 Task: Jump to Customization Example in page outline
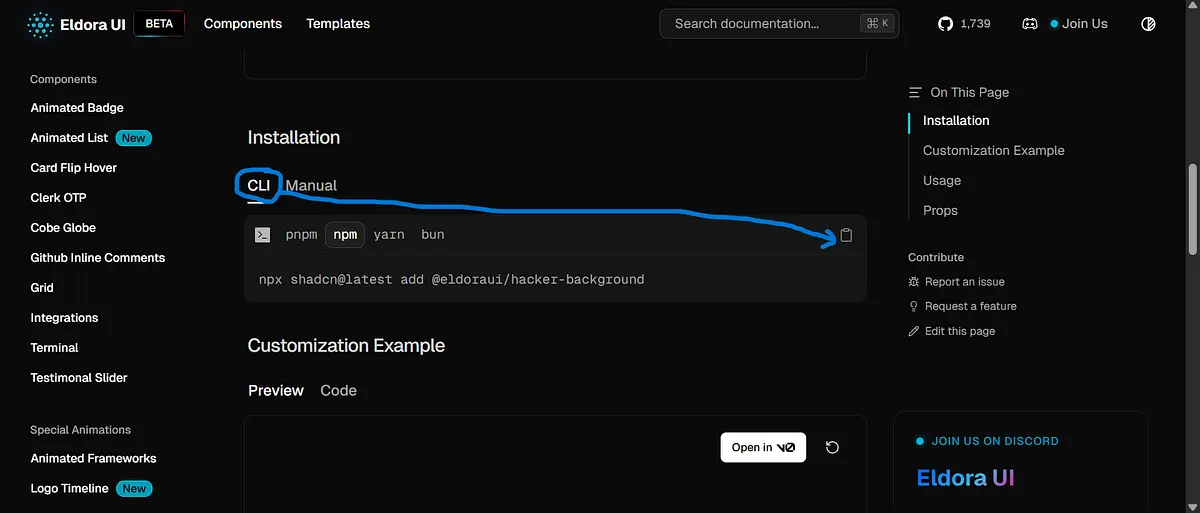(x=994, y=151)
